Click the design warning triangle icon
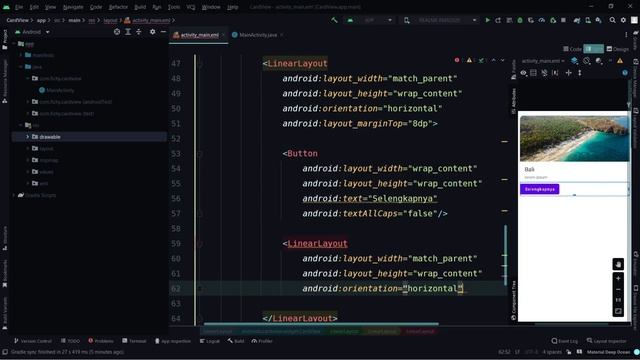This screenshot has width=640, height=360. (x=620, y=61)
